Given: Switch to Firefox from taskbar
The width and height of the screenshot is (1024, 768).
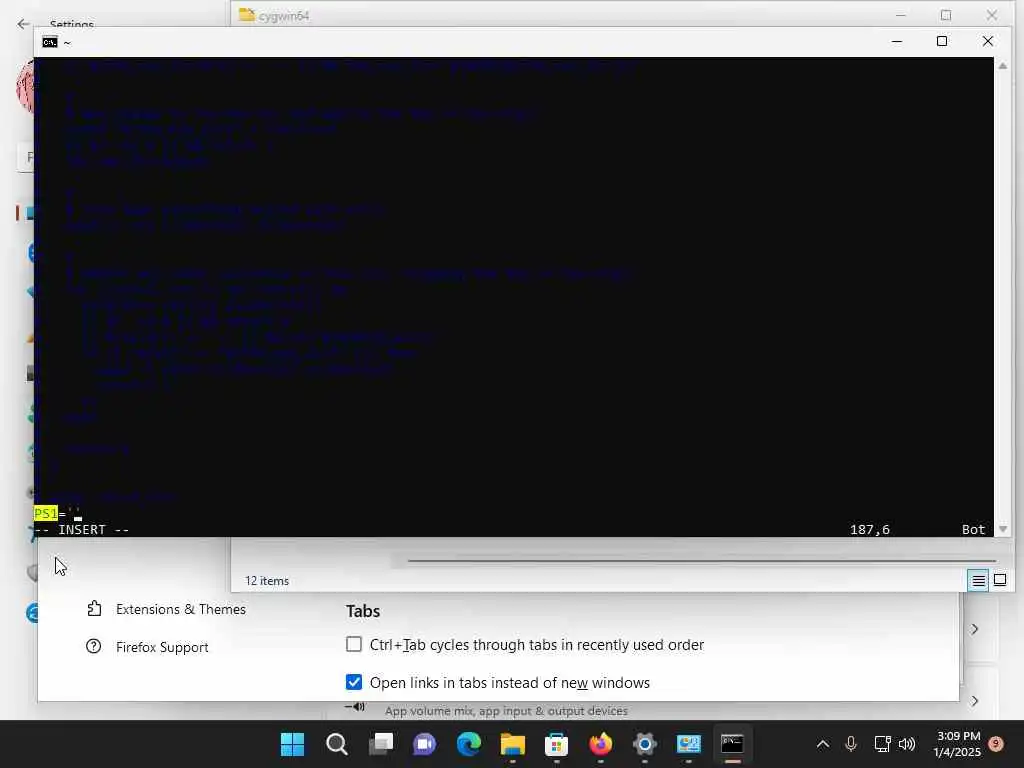Looking at the screenshot, I should 601,744.
